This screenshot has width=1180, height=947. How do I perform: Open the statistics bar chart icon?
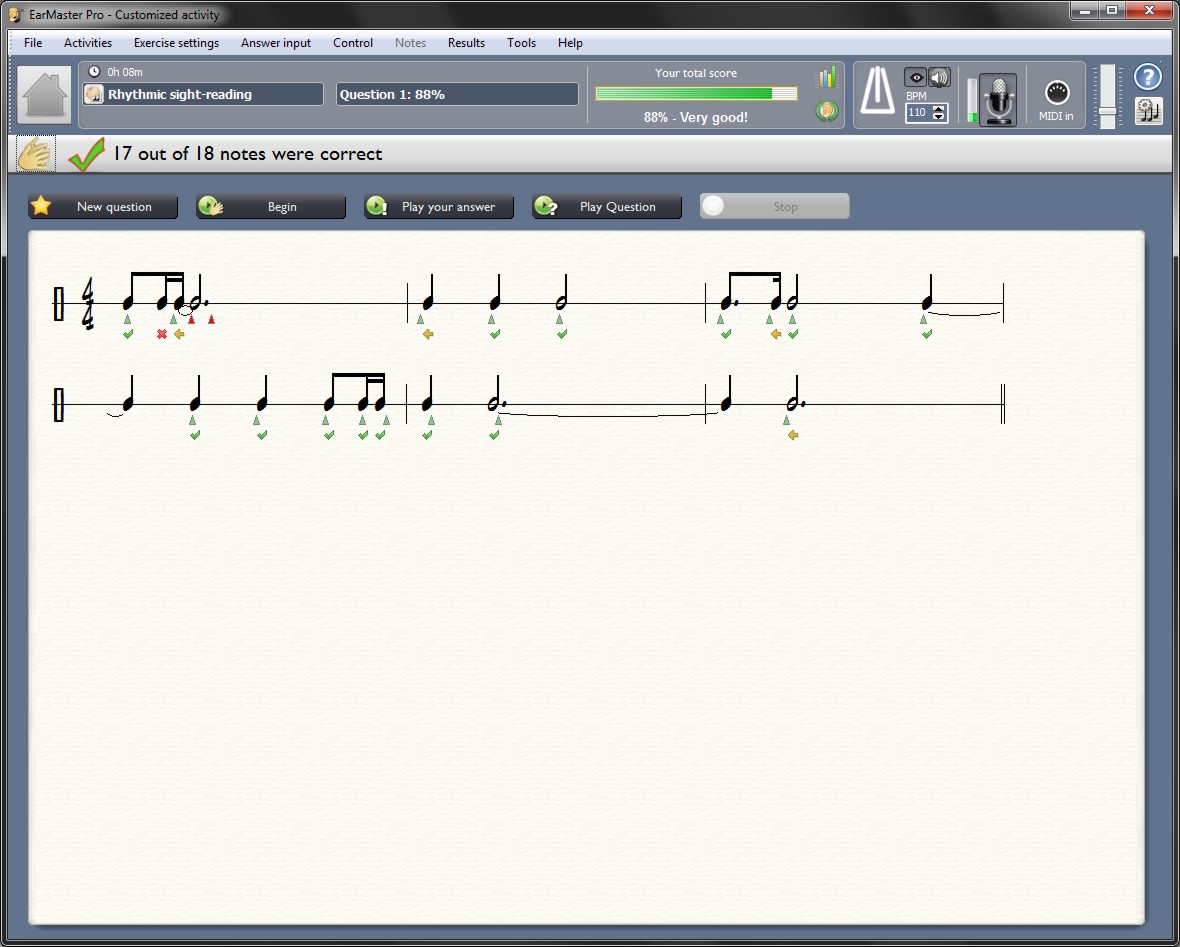tap(826, 78)
